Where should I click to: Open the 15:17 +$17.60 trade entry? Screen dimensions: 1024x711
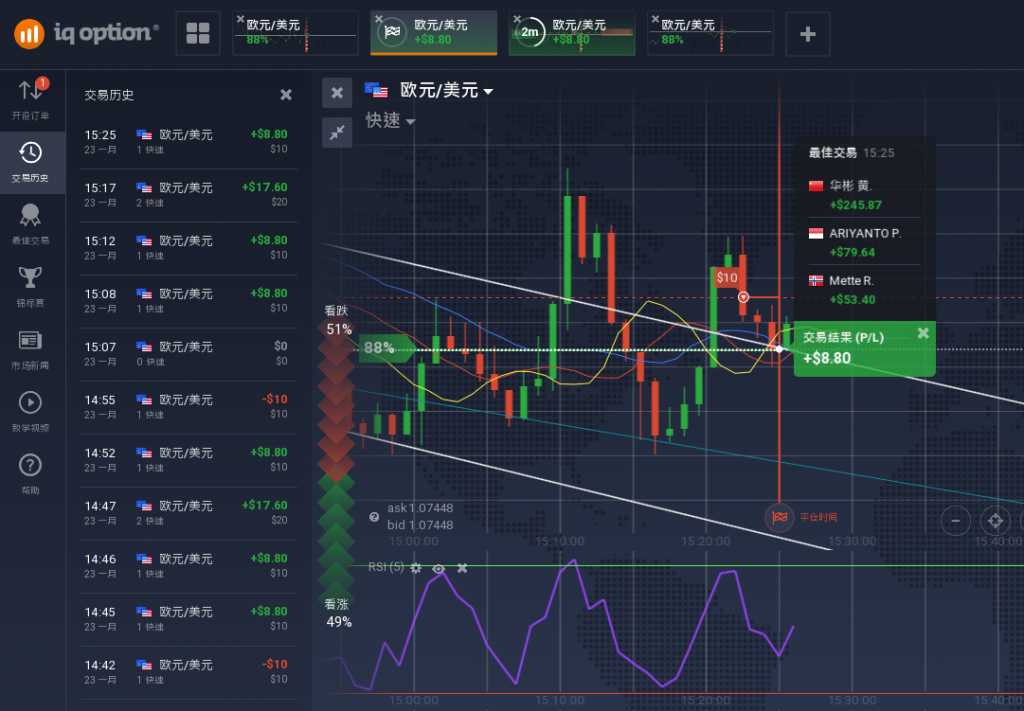[189, 194]
